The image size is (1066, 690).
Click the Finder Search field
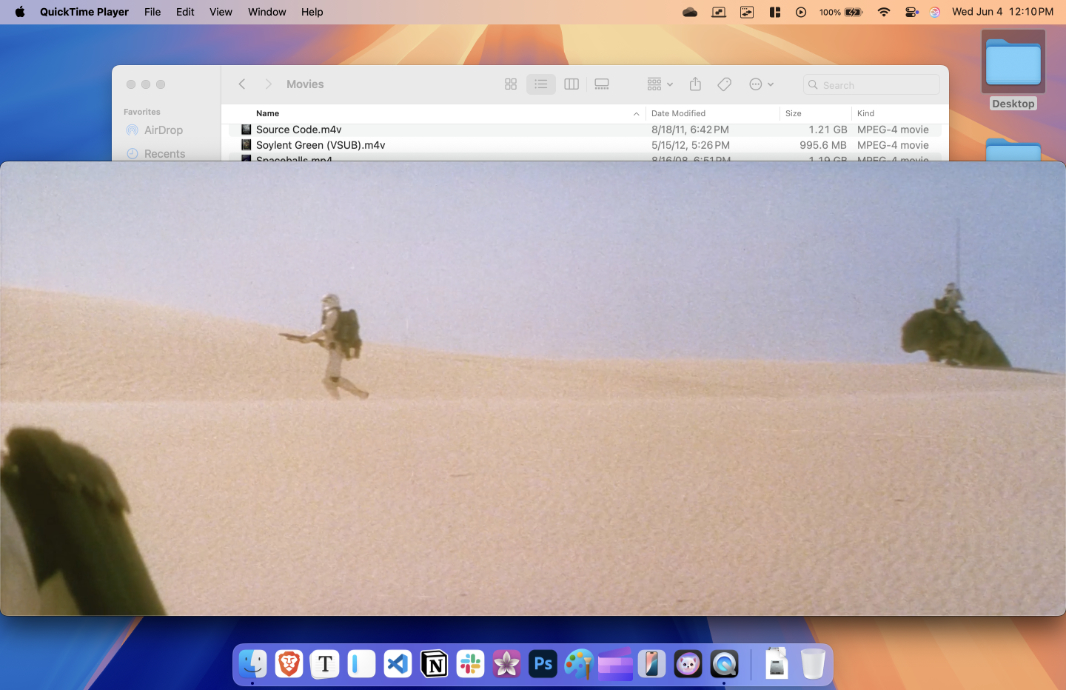coord(871,85)
